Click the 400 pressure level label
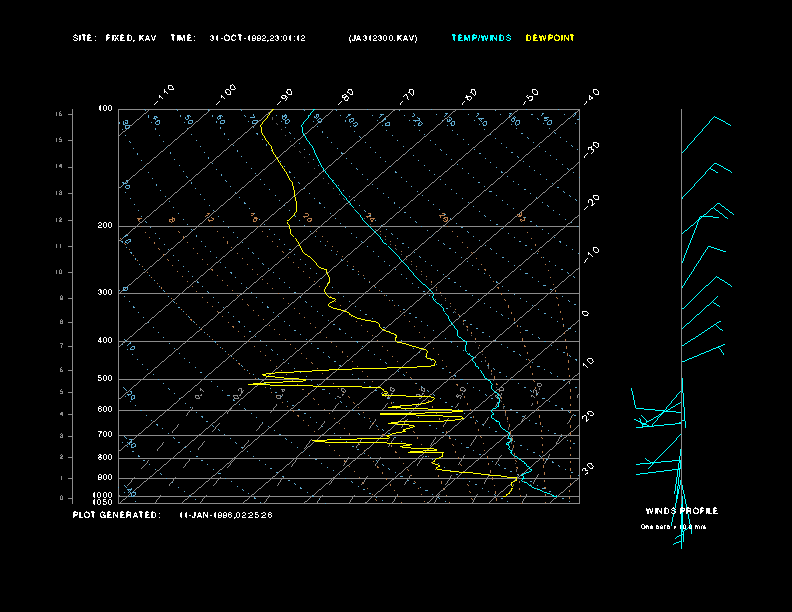The width and height of the screenshot is (792, 612). pos(105,340)
